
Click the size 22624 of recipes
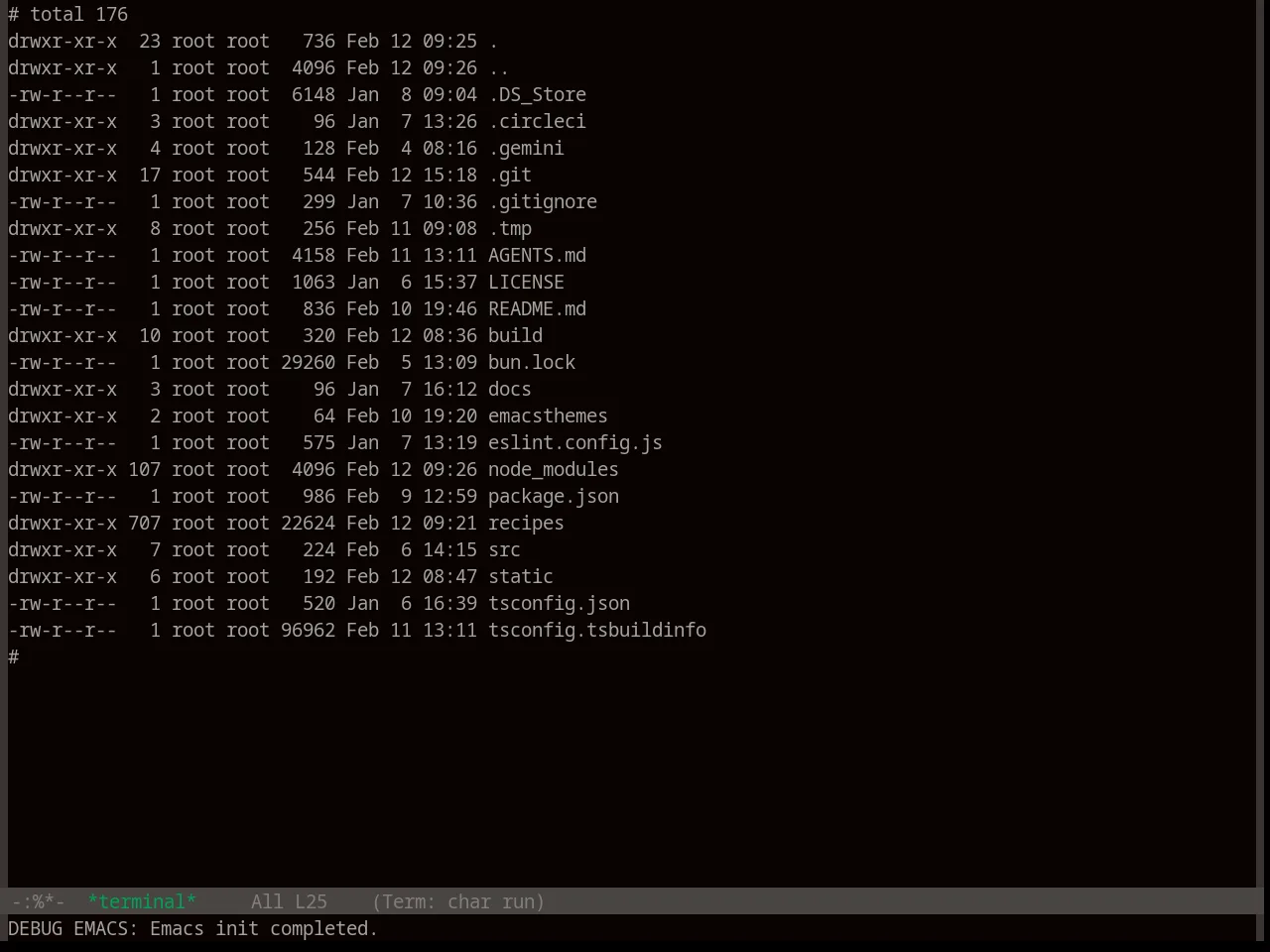(308, 523)
